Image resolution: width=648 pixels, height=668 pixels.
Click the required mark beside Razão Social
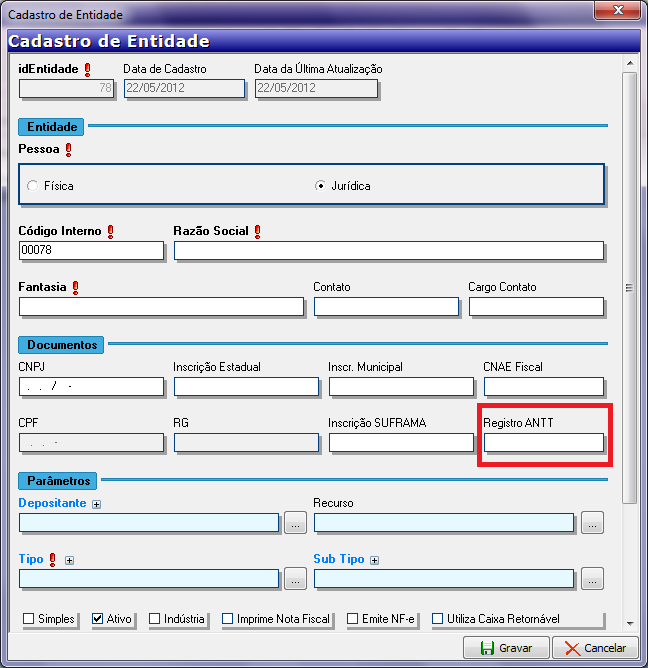point(257,232)
